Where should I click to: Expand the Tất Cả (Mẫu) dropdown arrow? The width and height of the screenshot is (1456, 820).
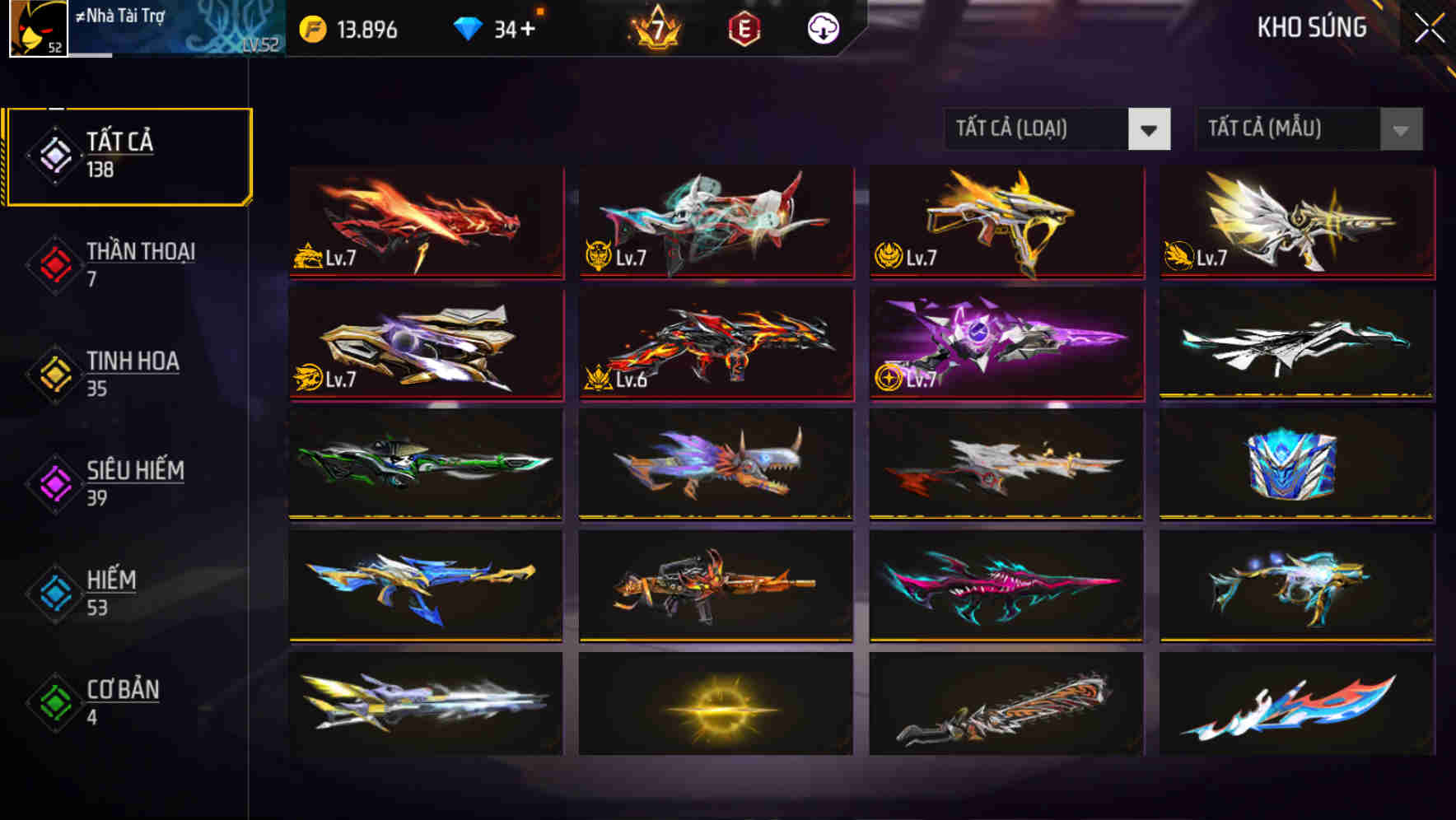1401,129
